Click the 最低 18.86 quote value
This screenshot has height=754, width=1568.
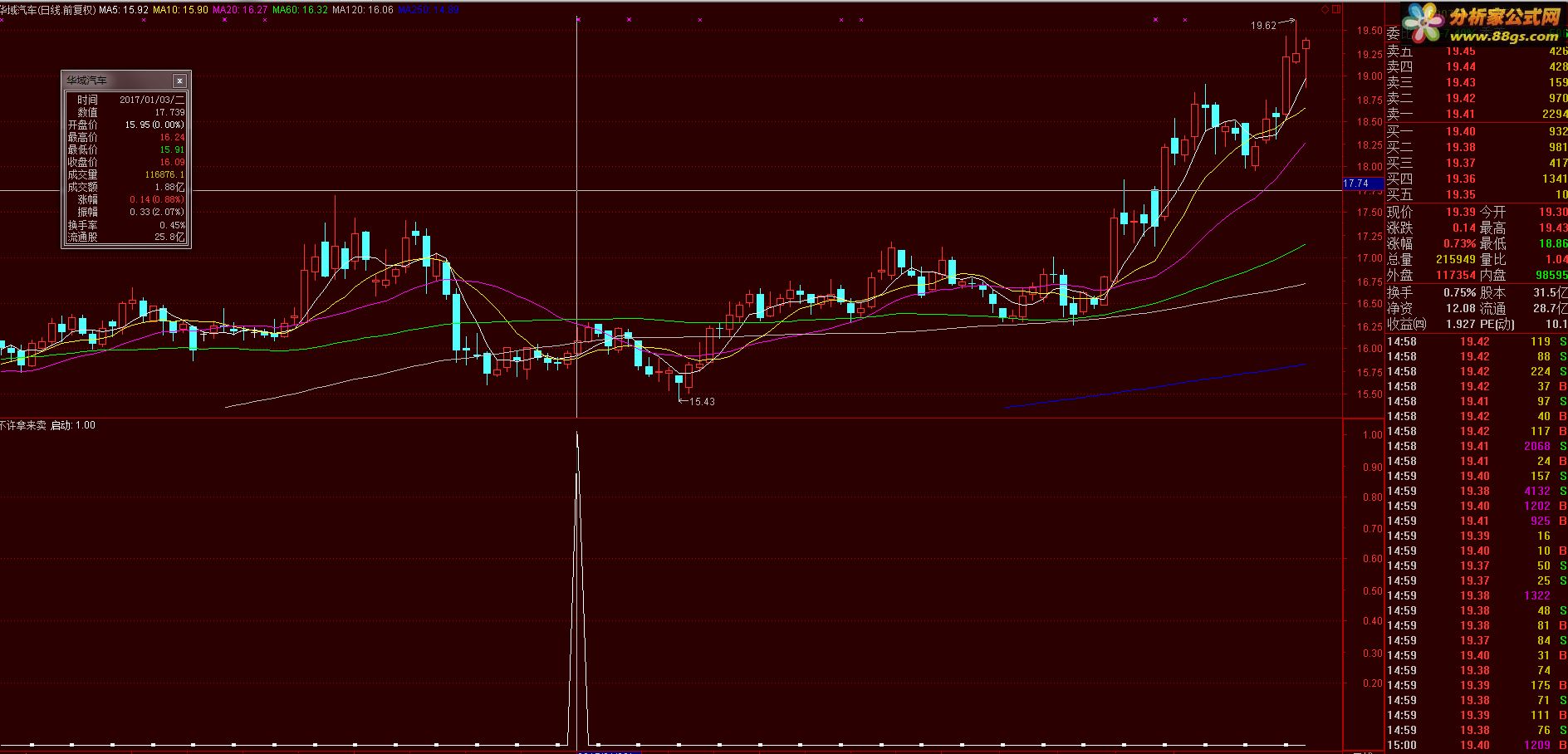[x=1553, y=244]
